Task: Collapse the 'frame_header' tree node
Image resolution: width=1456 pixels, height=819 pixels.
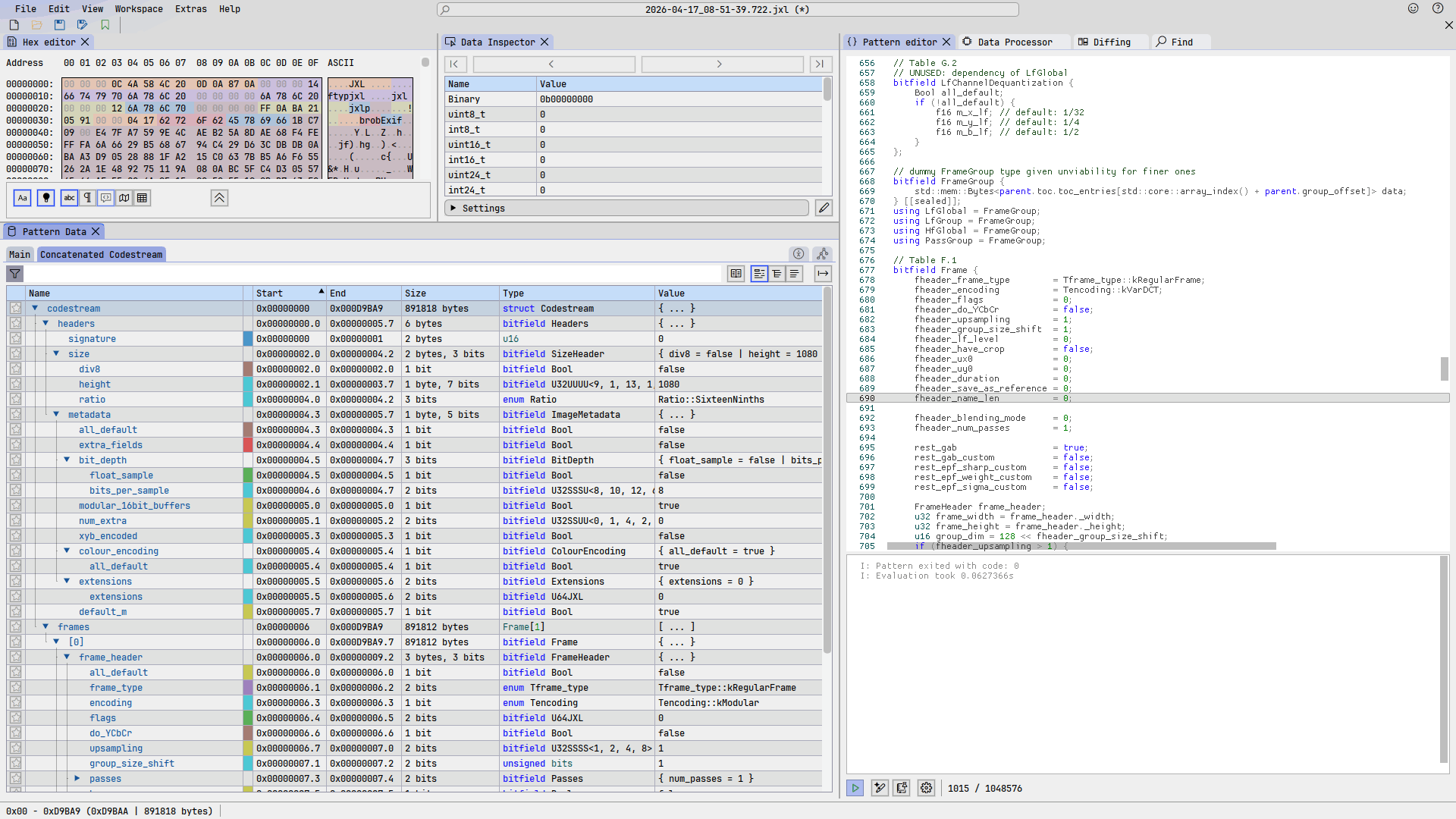Action: 67,657
